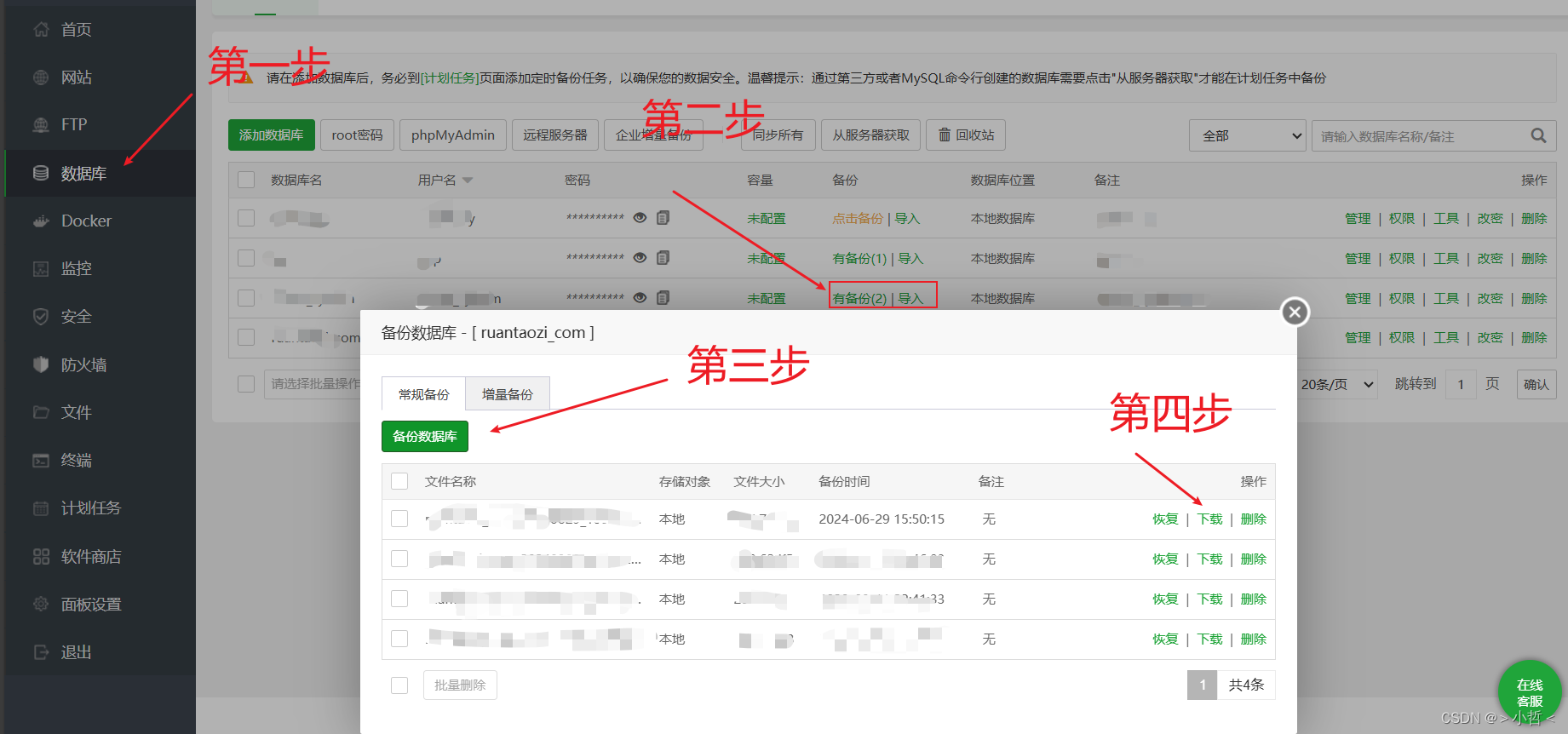Viewport: 1568px width, 734px height.
Task: Open the 20条/页 page size dropdown
Action: click(1337, 385)
